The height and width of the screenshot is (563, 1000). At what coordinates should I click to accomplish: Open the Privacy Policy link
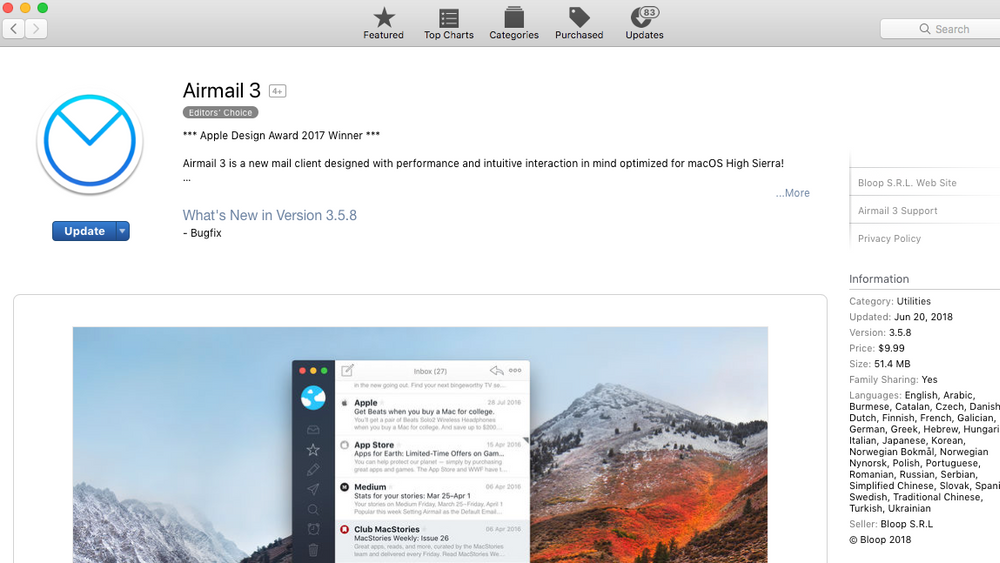pyautogui.click(x=889, y=238)
